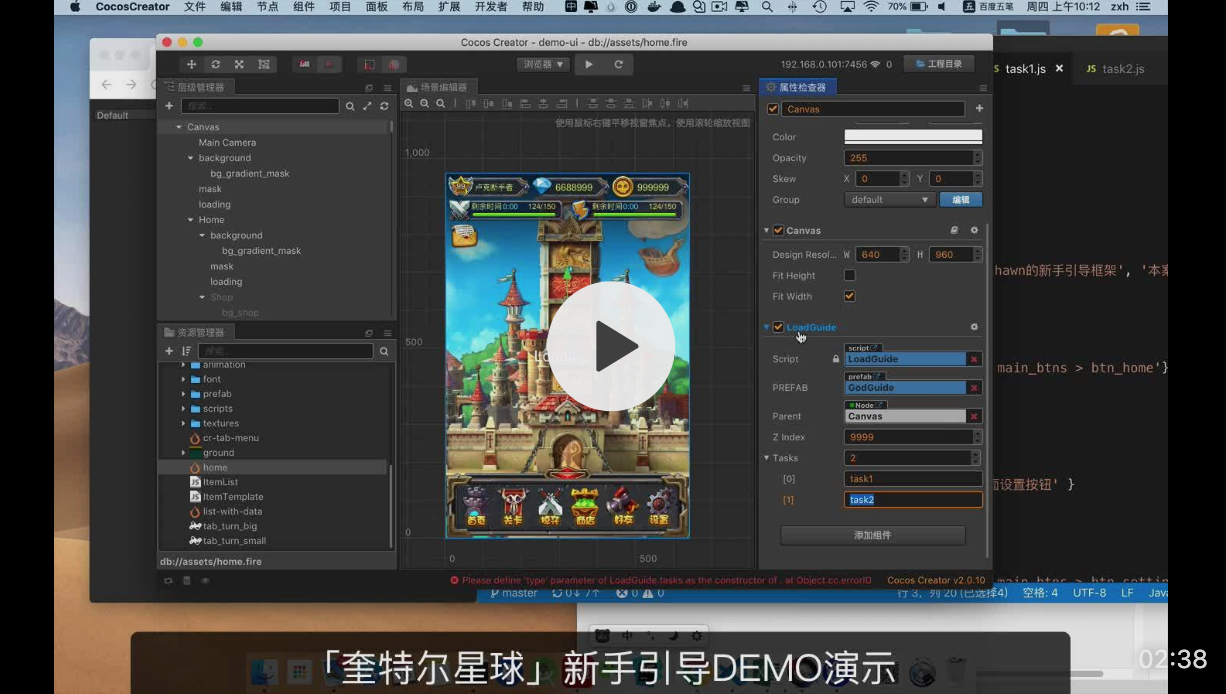Zoom out the scene editor

coord(425,103)
